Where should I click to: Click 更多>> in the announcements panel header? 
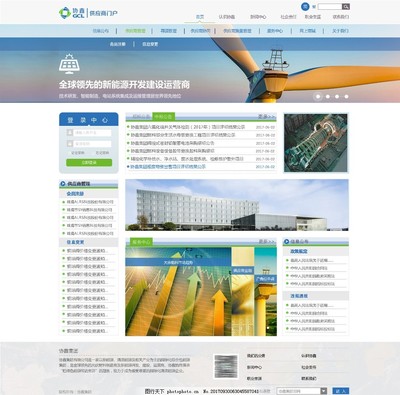pyautogui.click(x=266, y=116)
